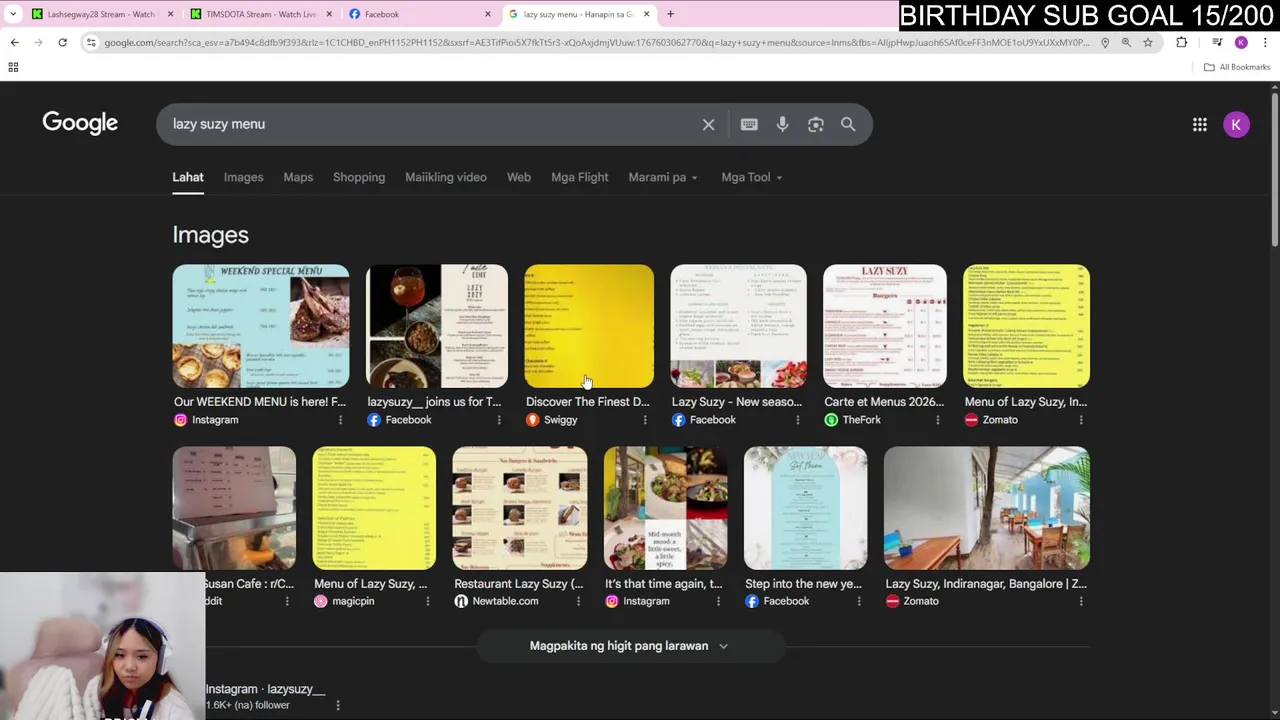Image resolution: width=1280 pixels, height=720 pixels.
Task: Open the bookmarks bar apps grid icon
Action: [13, 67]
